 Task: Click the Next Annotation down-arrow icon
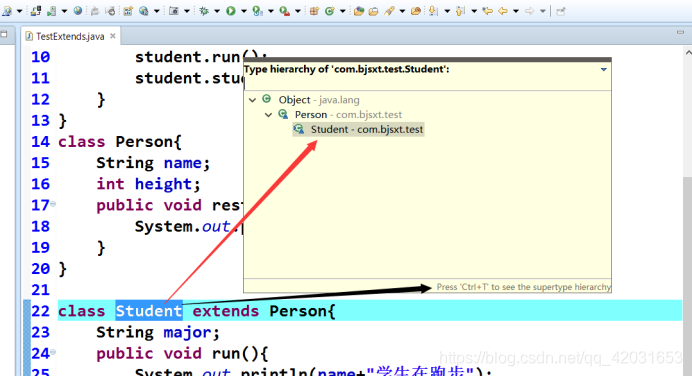pyautogui.click(x=433, y=11)
